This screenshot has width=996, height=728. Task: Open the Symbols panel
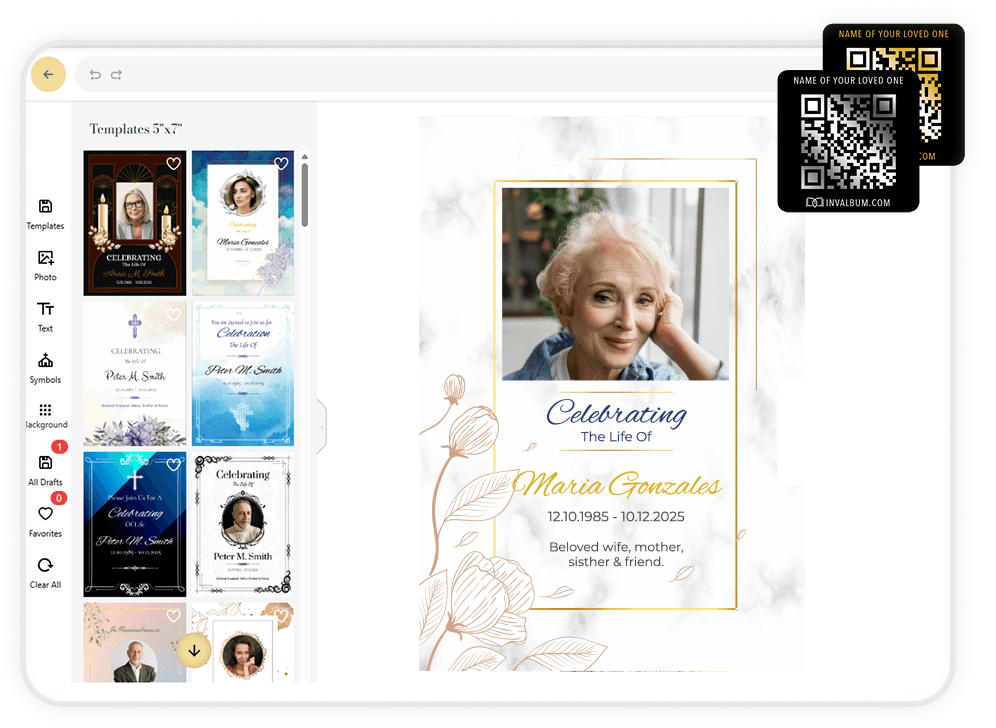tap(45, 367)
